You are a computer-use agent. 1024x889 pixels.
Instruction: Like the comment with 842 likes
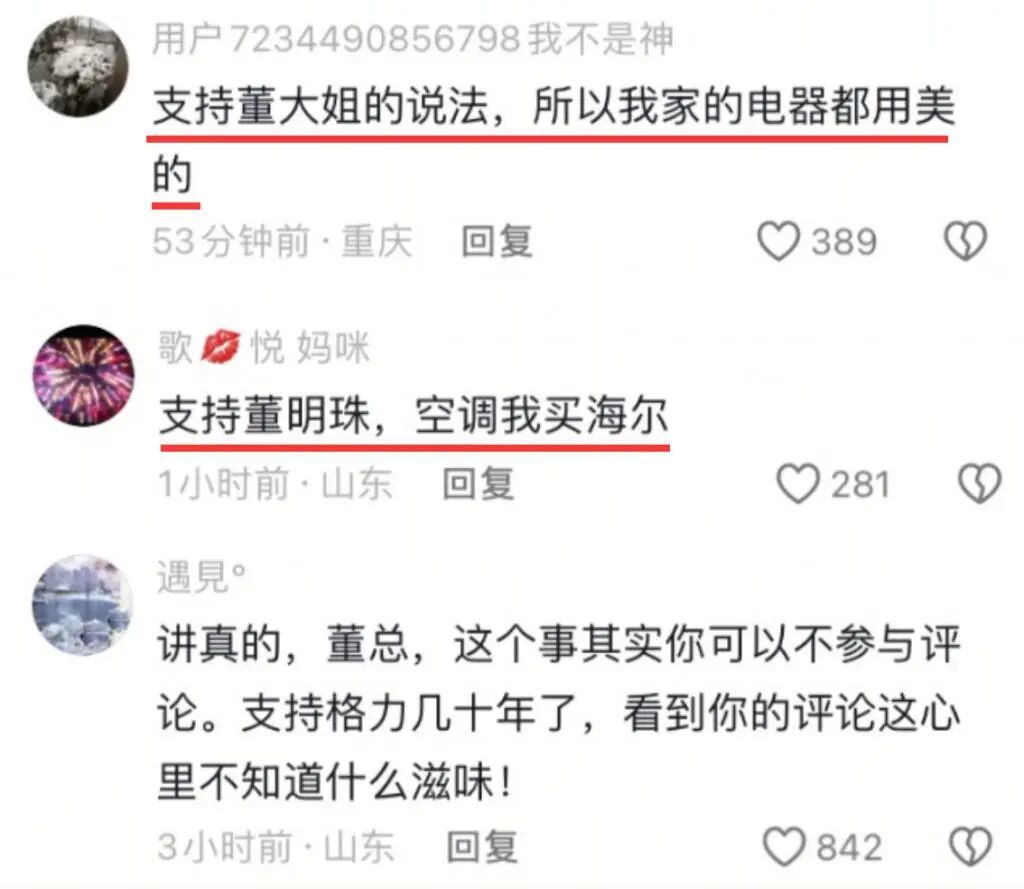tap(784, 847)
